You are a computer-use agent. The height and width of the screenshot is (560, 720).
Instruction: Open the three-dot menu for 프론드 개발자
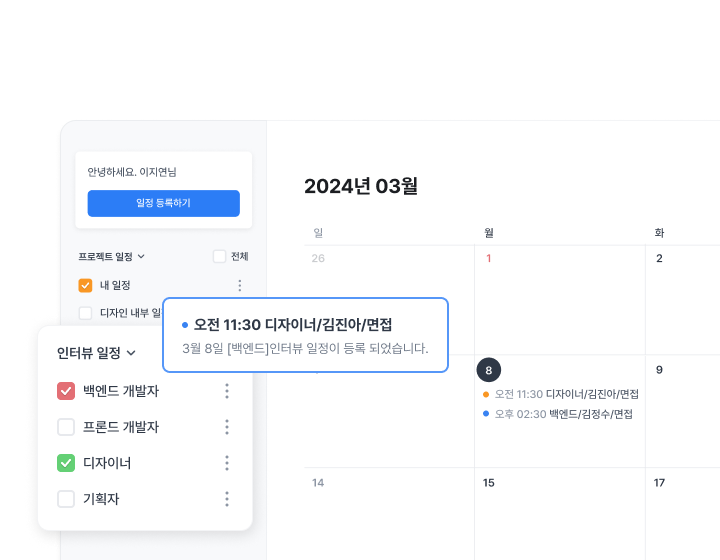(x=227, y=427)
